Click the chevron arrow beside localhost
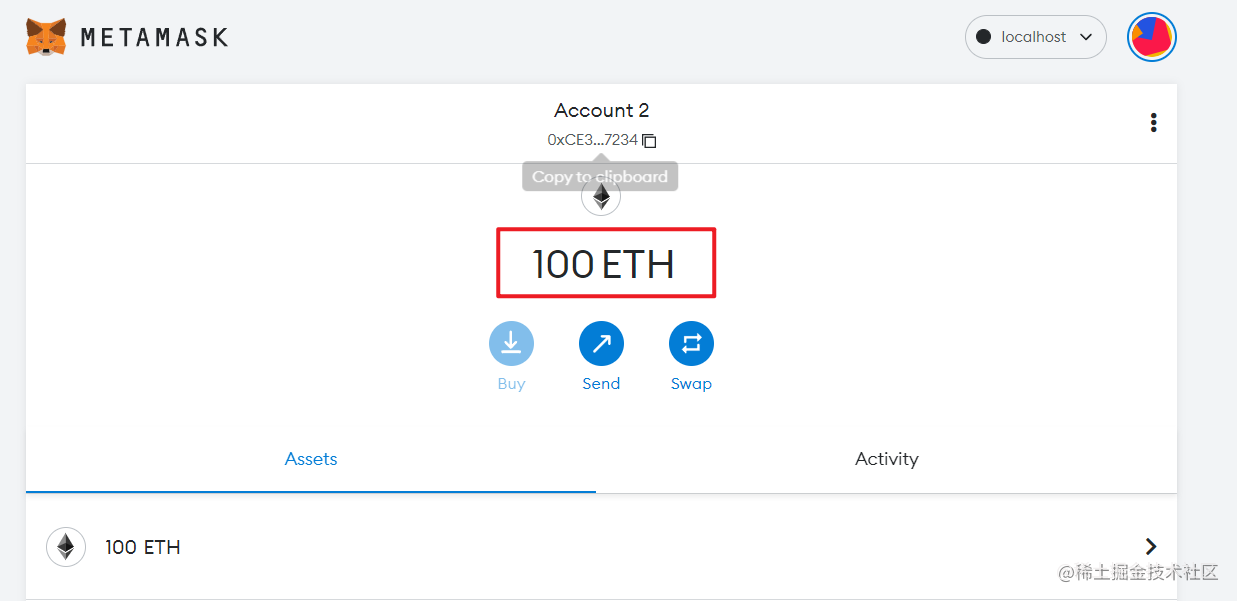 coord(1086,37)
